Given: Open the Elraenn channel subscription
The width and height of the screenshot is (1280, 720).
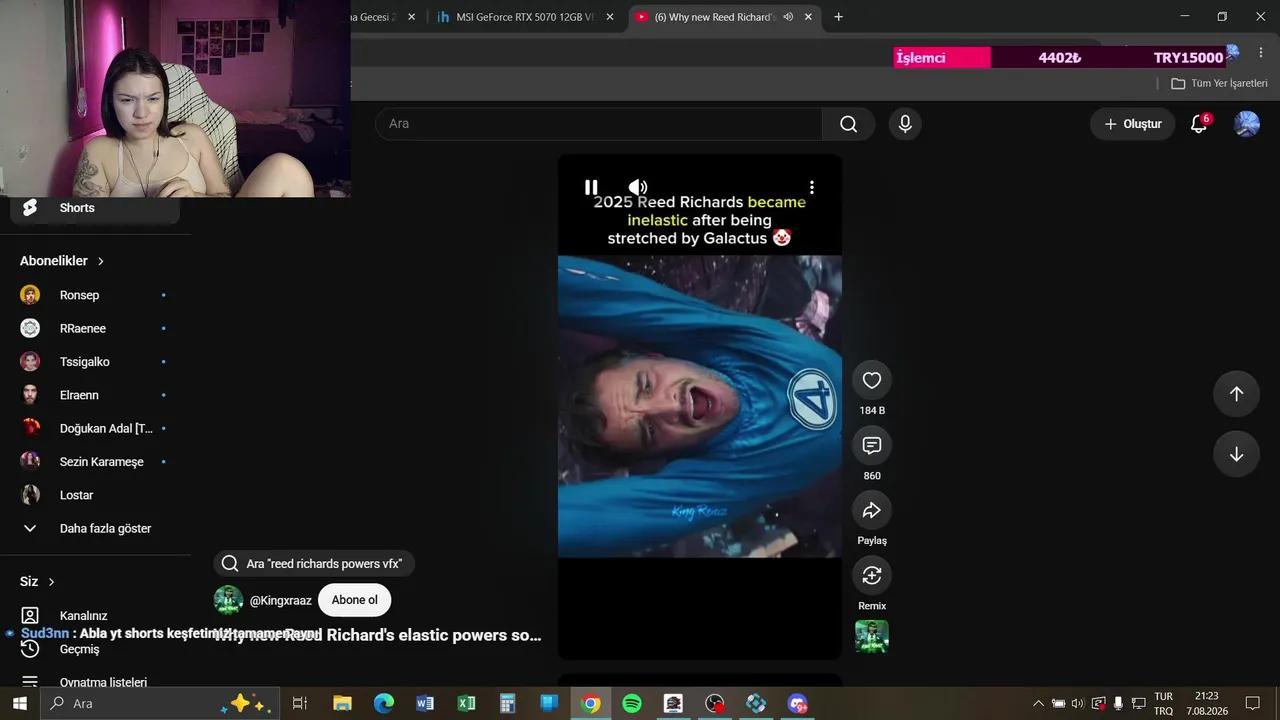Looking at the screenshot, I should pyautogui.click(x=95, y=395).
